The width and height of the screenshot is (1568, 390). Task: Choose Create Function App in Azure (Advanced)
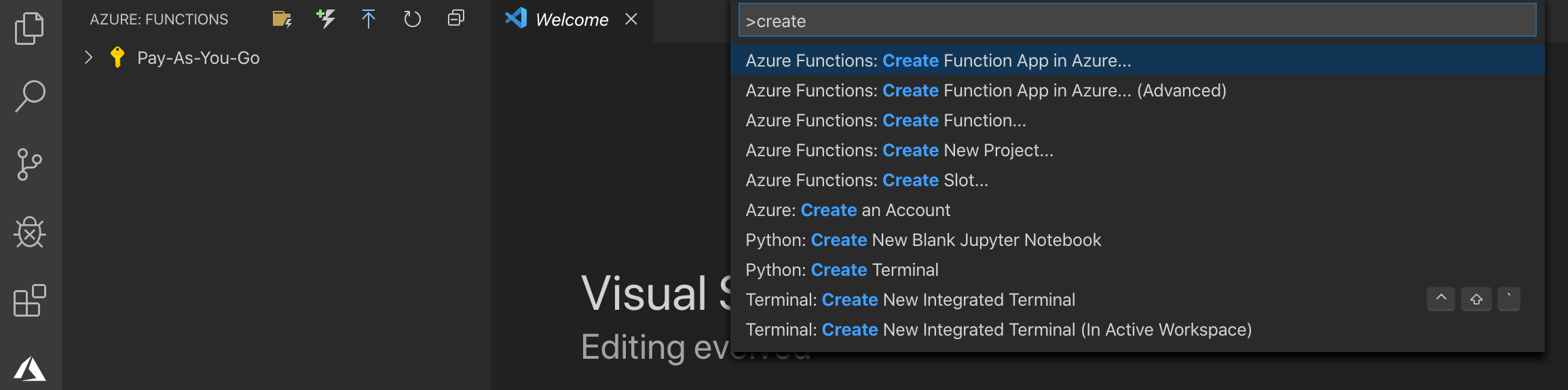click(986, 90)
